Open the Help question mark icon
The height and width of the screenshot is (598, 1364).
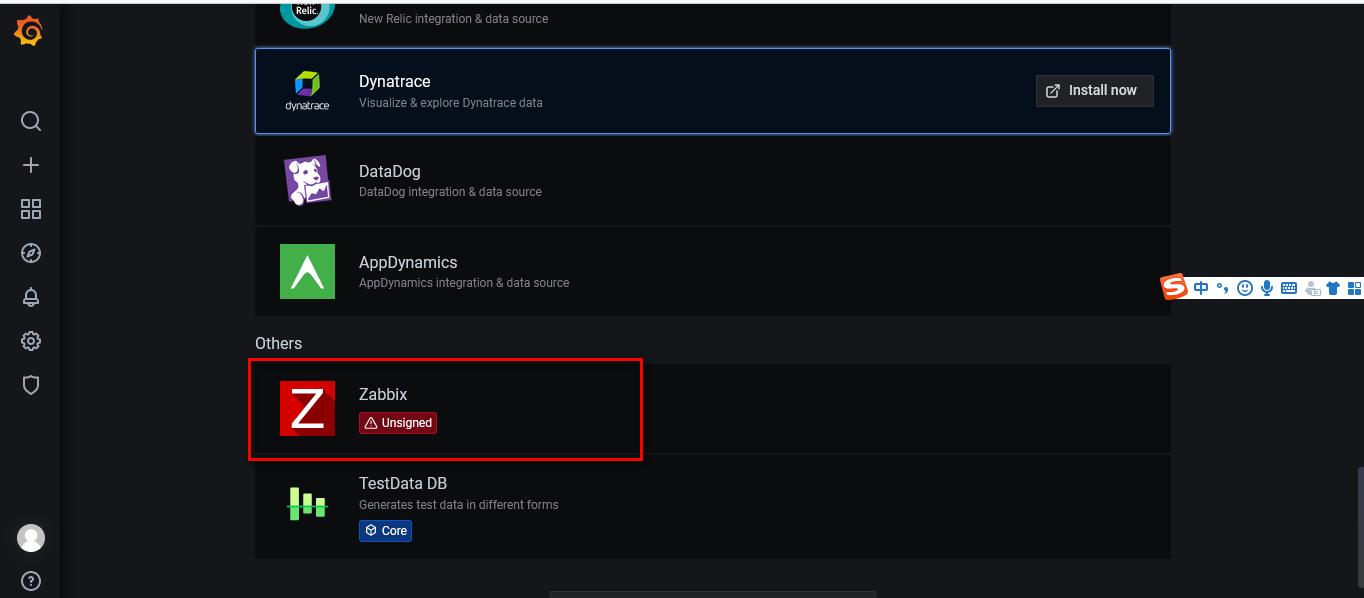31,581
